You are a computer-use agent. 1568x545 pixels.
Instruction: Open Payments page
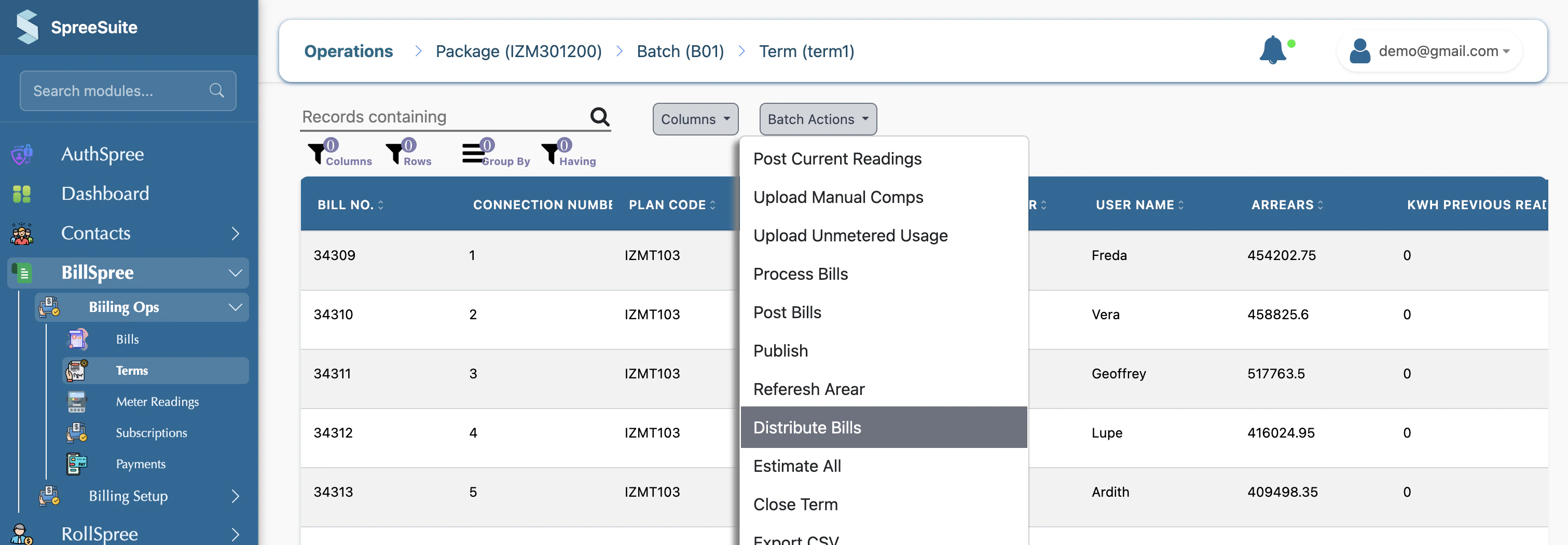(141, 464)
